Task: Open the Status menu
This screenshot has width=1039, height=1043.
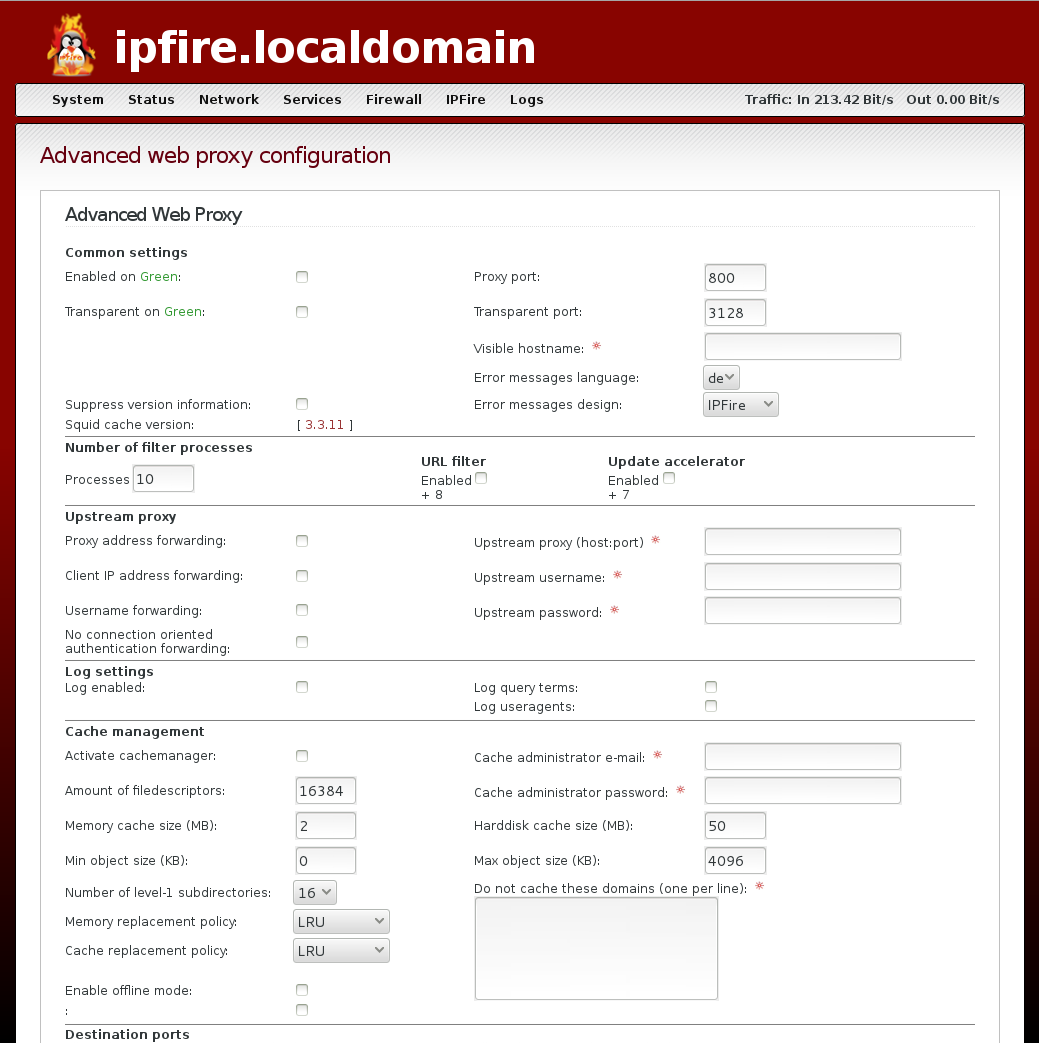Action: pyautogui.click(x=151, y=100)
